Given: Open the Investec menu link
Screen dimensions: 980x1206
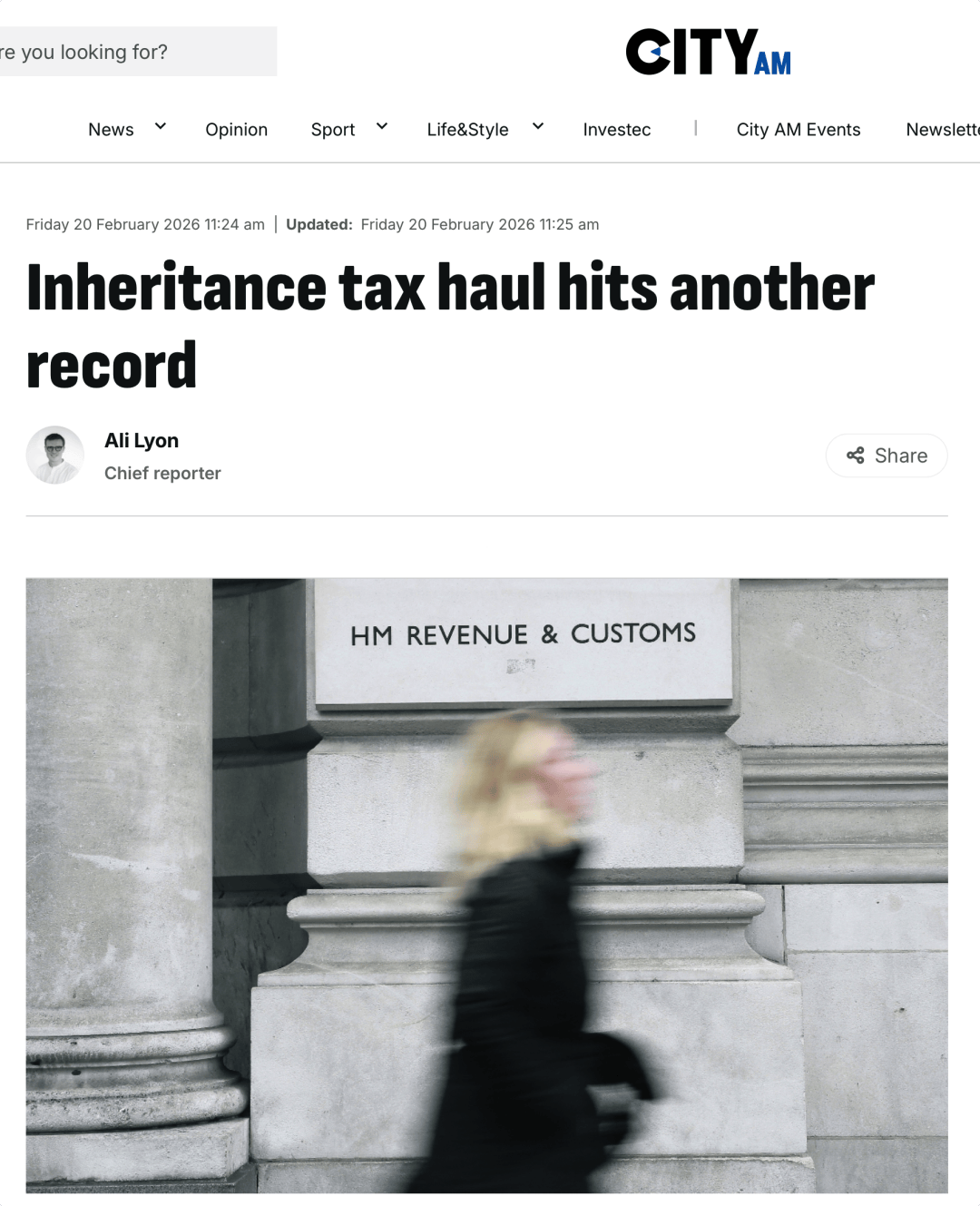Looking at the screenshot, I should tap(617, 130).
